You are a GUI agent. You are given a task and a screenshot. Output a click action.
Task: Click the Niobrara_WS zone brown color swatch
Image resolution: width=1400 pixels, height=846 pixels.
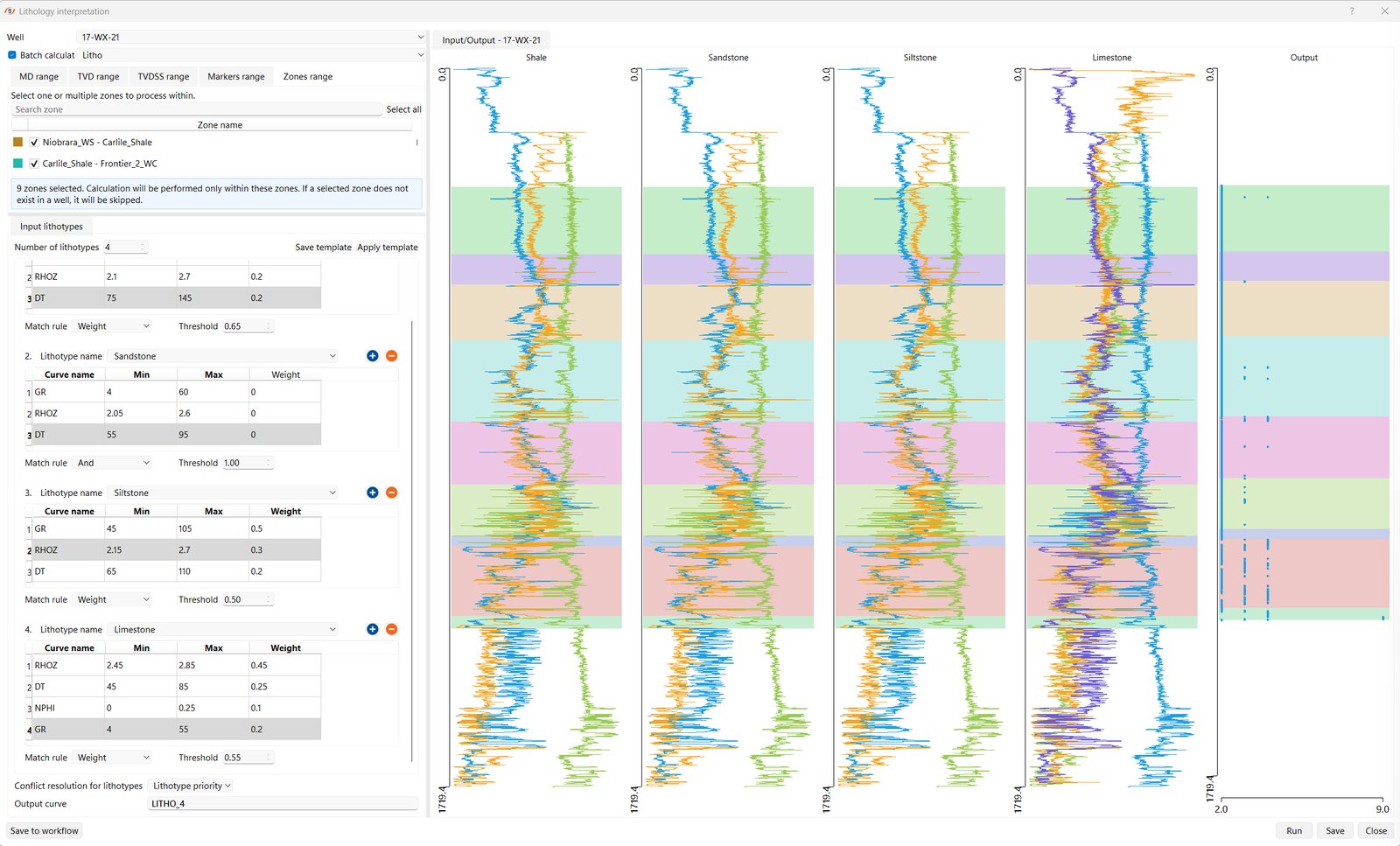click(17, 142)
